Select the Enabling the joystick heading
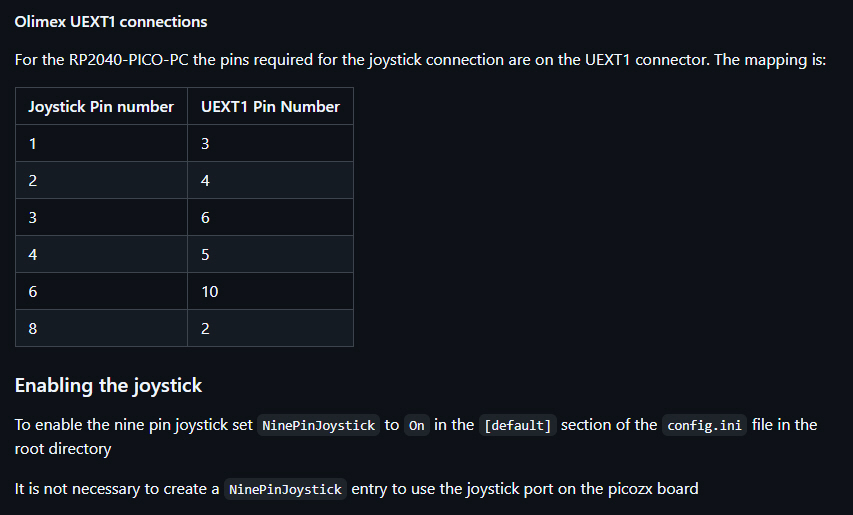This screenshot has width=853, height=515. [108, 386]
